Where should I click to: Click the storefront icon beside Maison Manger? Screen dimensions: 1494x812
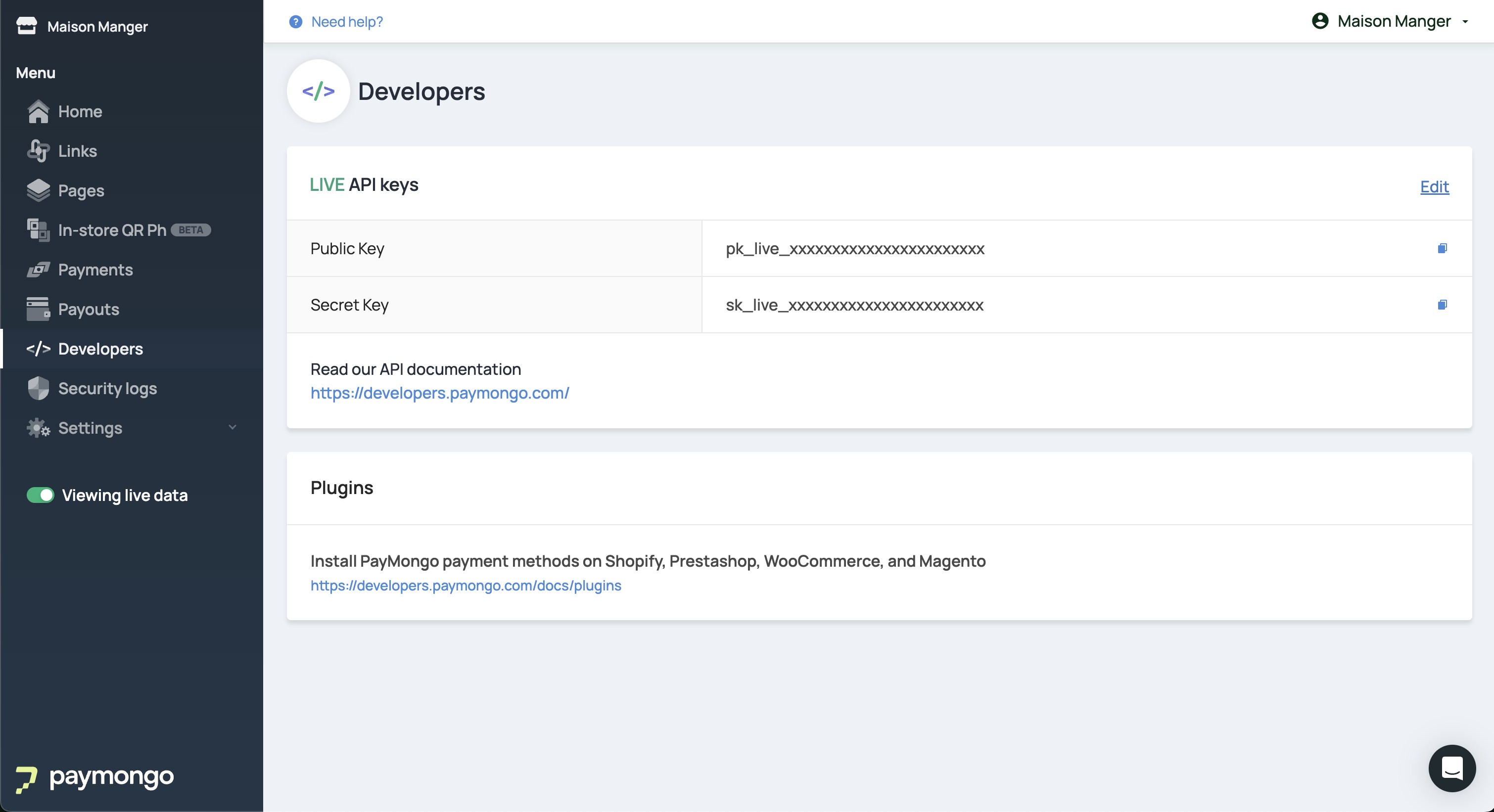pyautogui.click(x=27, y=26)
